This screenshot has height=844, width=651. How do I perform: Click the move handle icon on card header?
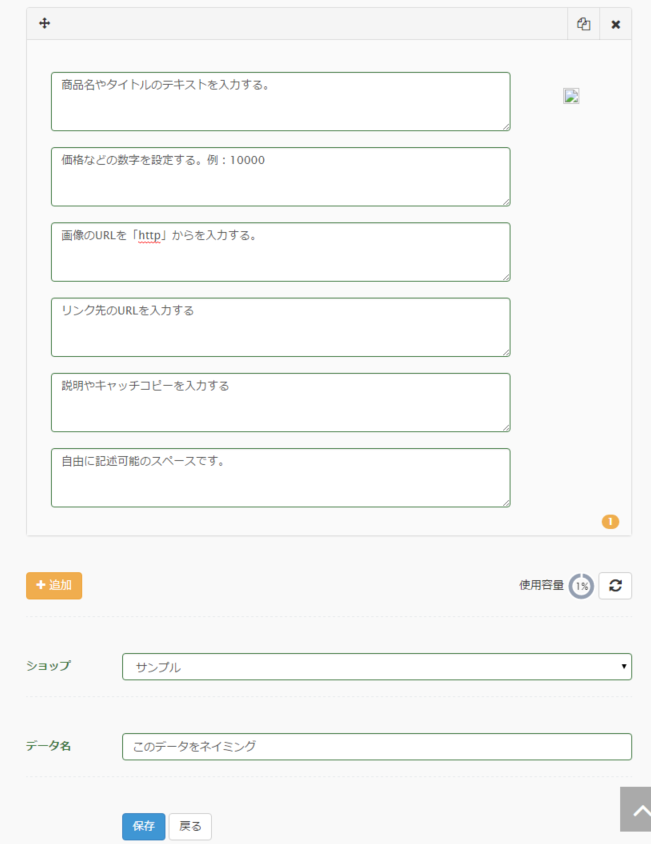pos(45,23)
